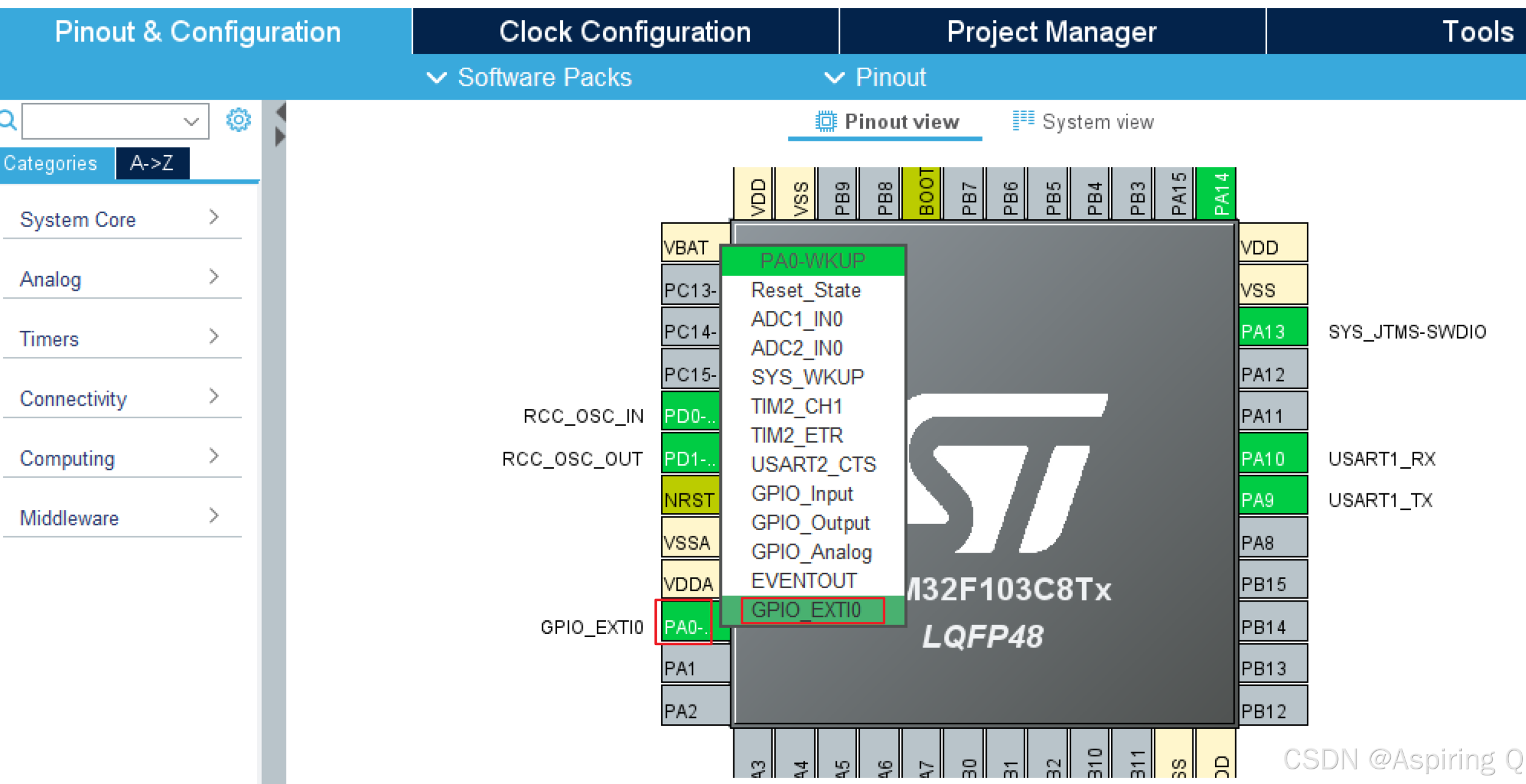Show Categories list tab
1526x784 pixels.
coord(57,163)
